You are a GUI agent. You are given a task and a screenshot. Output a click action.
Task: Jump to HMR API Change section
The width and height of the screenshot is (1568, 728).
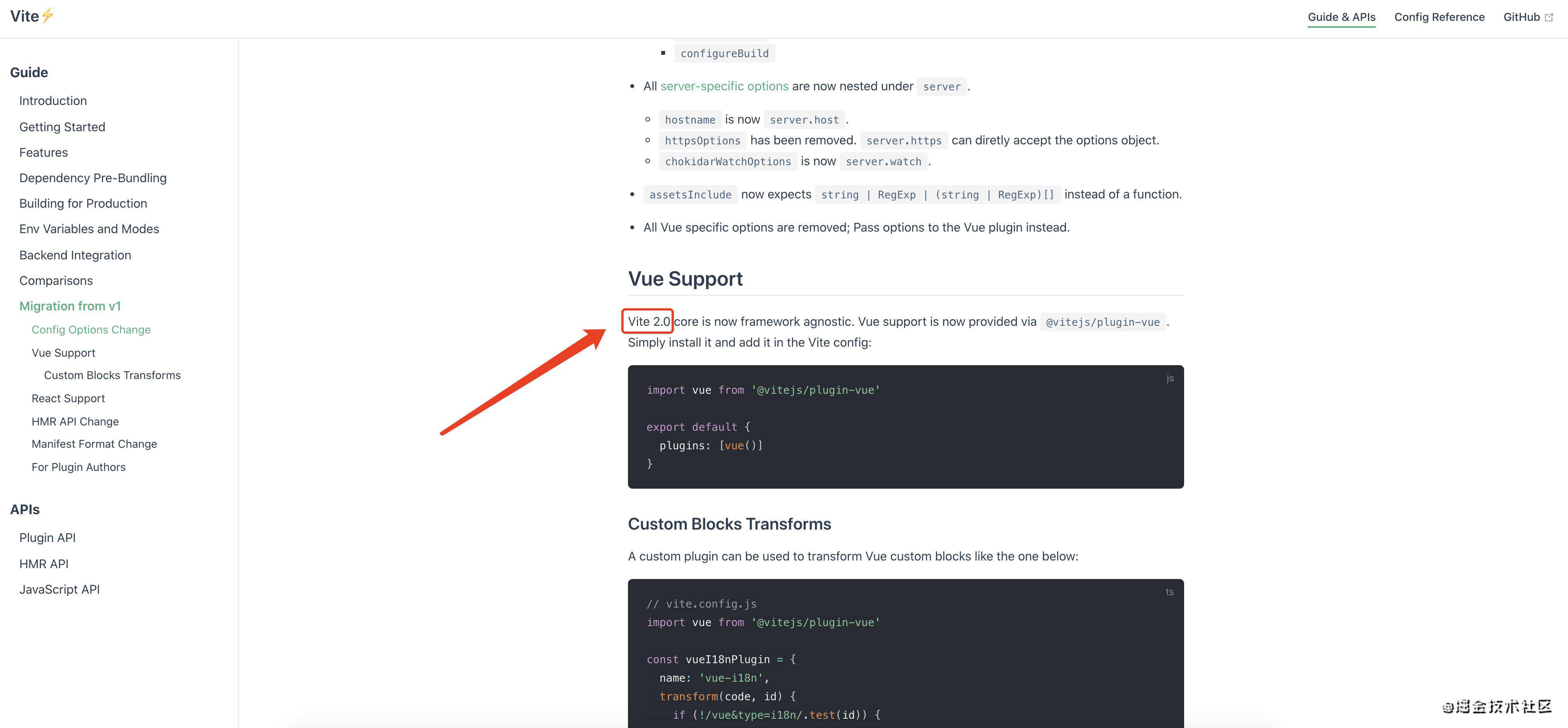pyautogui.click(x=75, y=422)
